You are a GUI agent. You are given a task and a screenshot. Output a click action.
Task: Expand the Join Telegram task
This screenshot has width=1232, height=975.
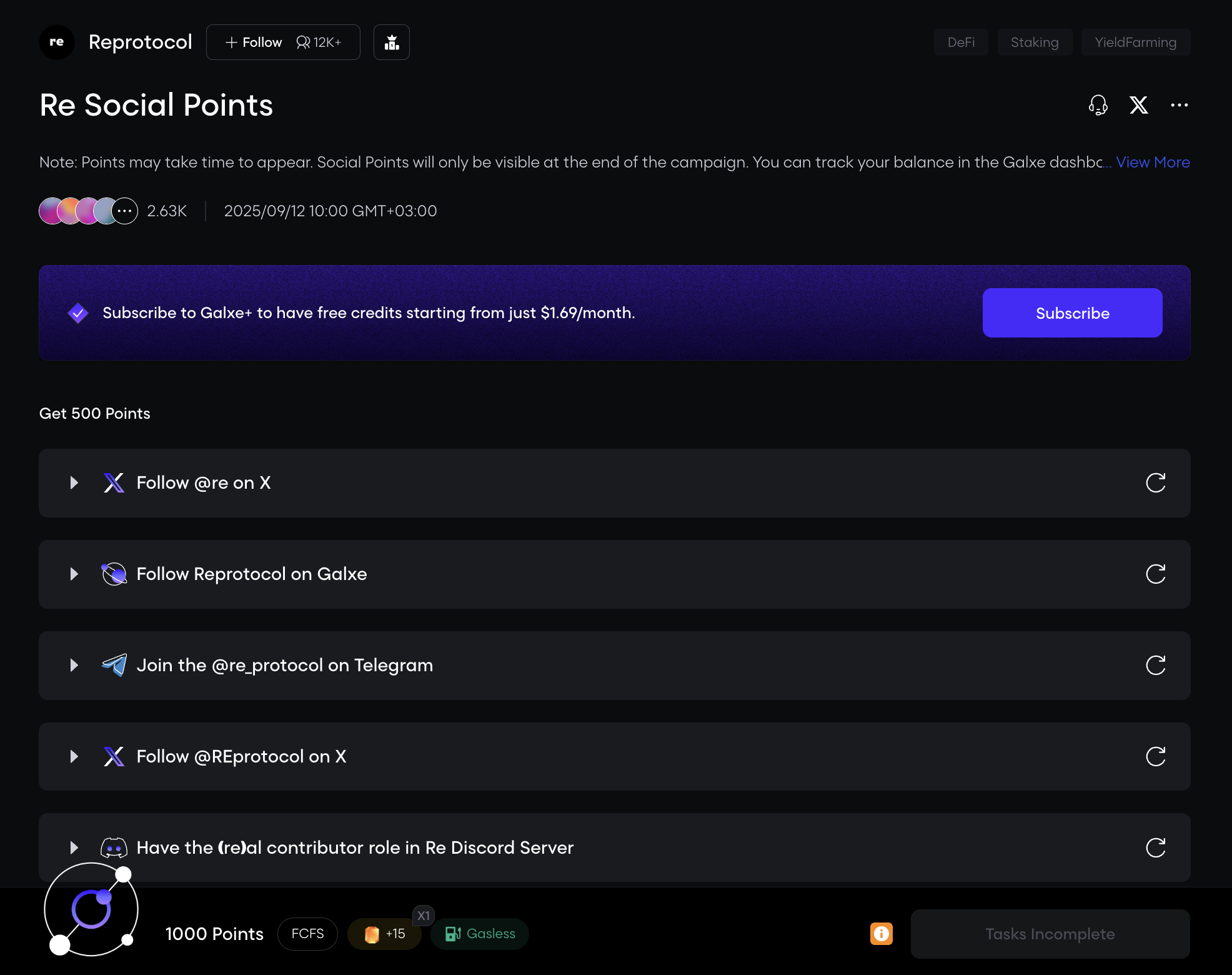(74, 665)
